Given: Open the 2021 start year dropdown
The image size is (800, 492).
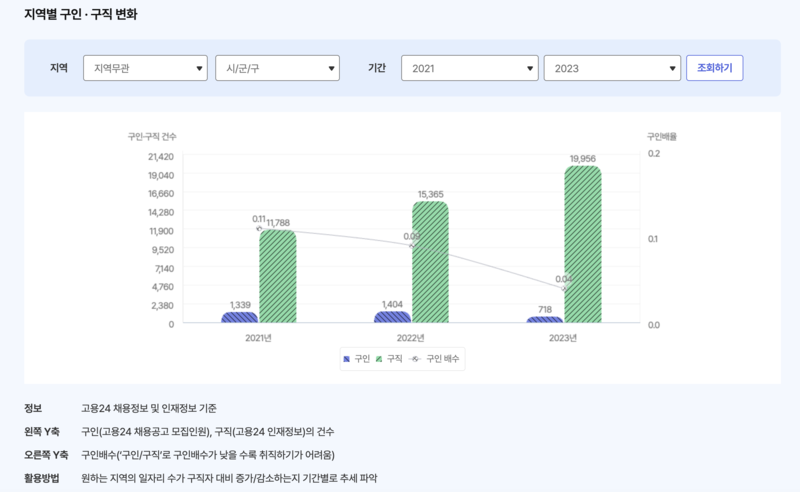Looking at the screenshot, I should [469, 68].
